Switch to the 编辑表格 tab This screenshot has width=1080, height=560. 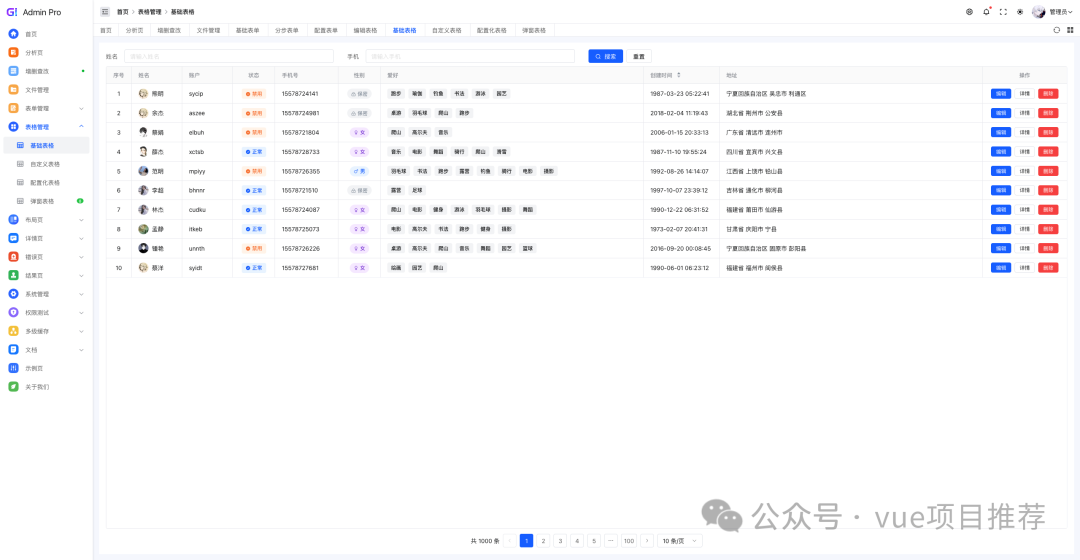365,30
